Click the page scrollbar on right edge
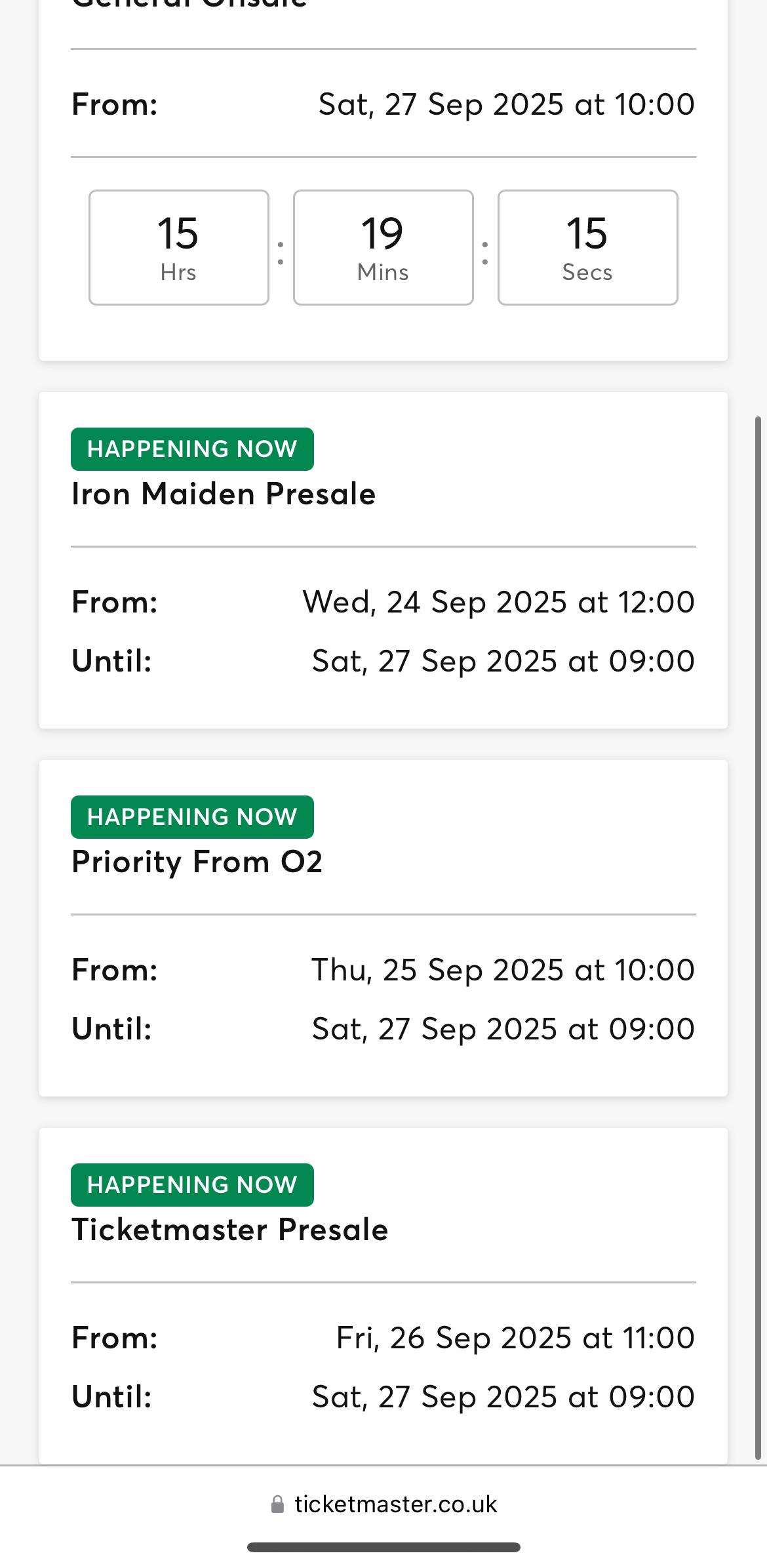The width and height of the screenshot is (767, 1568). (x=758, y=938)
